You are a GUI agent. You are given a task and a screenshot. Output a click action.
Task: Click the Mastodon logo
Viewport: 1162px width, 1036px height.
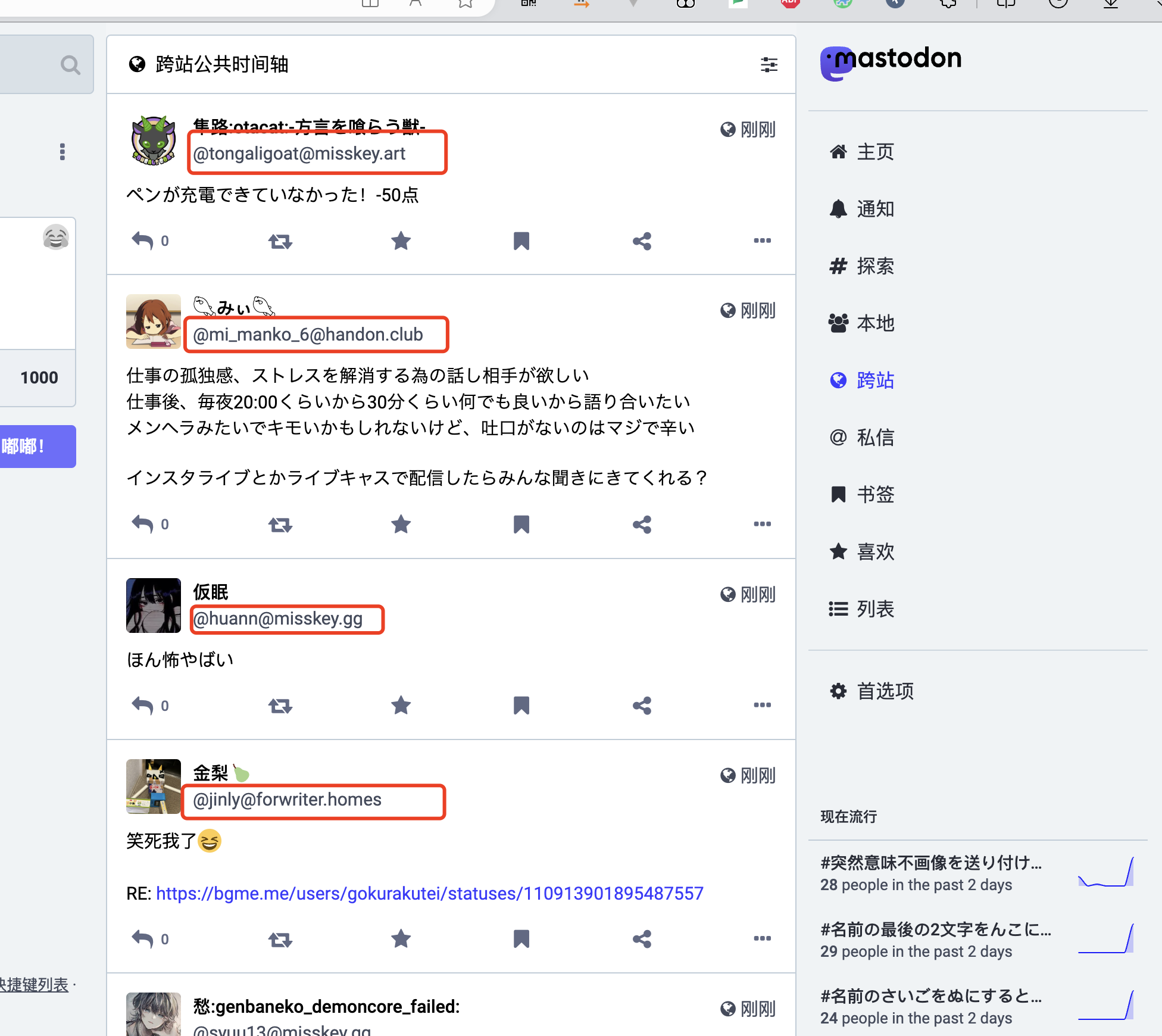(x=891, y=63)
